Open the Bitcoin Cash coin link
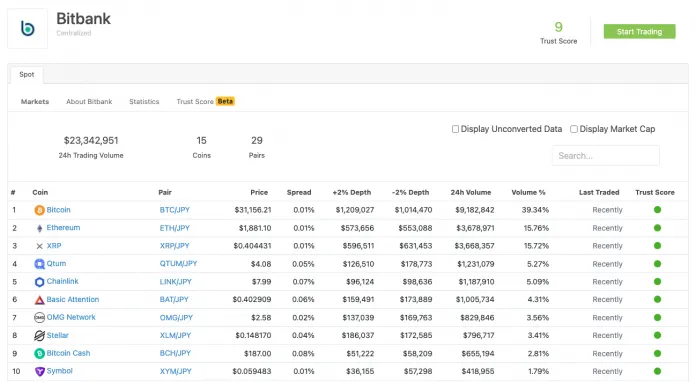This screenshot has height=382, width=696. coord(68,353)
